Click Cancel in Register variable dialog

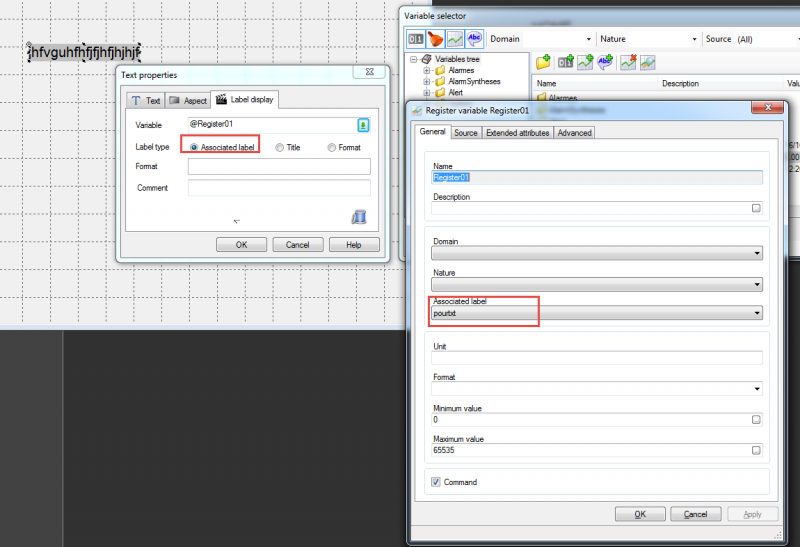(x=695, y=514)
